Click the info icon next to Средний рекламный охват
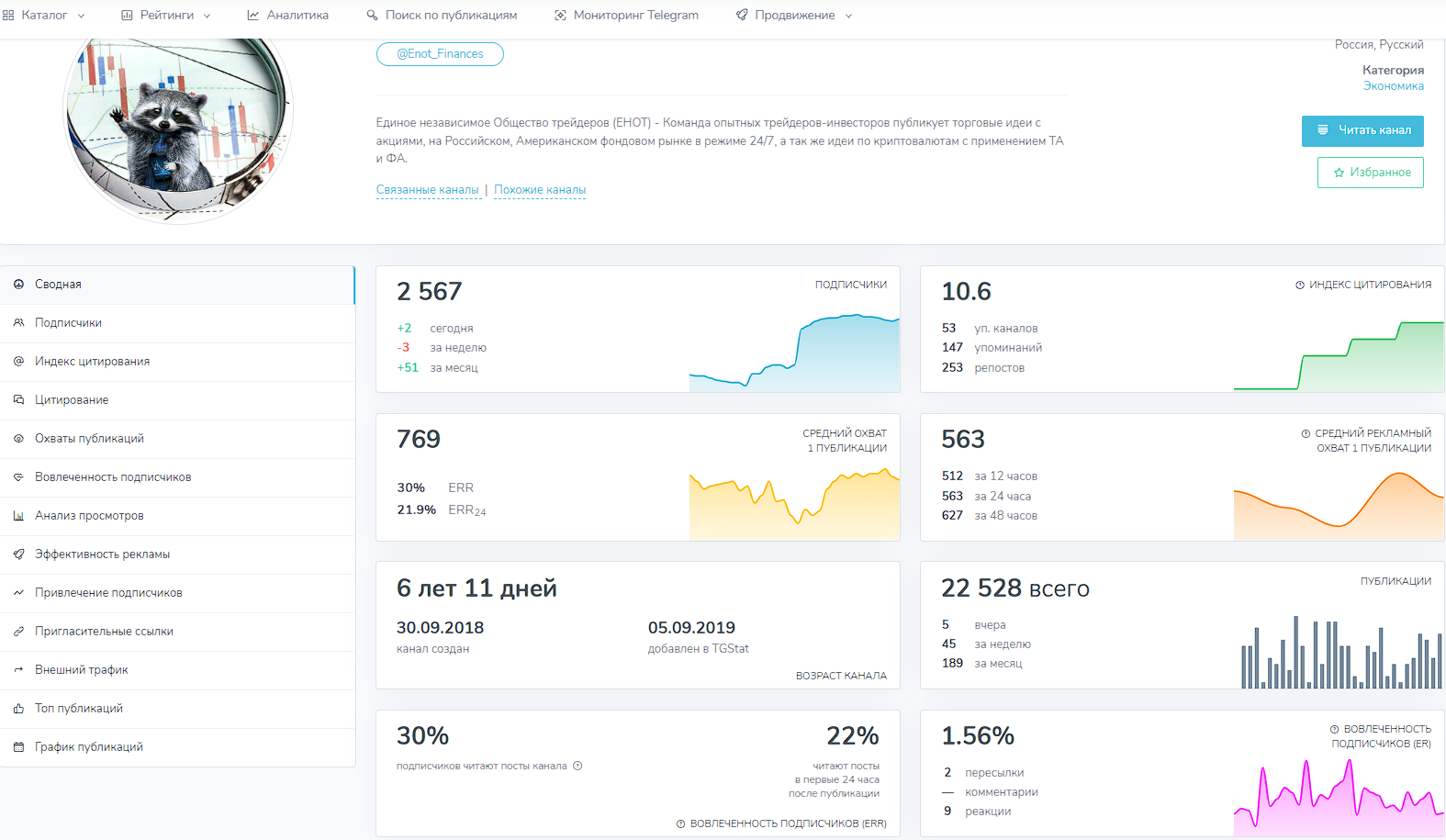 (1306, 433)
